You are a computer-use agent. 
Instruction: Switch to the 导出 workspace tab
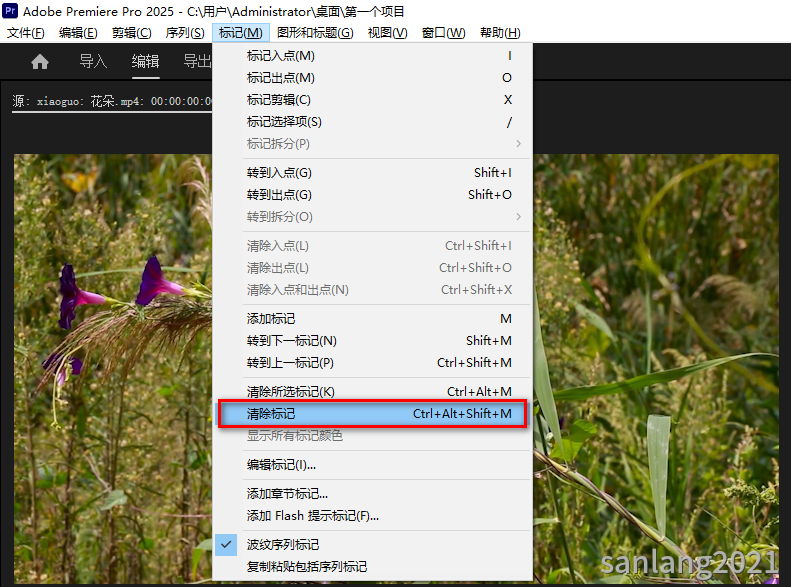click(197, 62)
